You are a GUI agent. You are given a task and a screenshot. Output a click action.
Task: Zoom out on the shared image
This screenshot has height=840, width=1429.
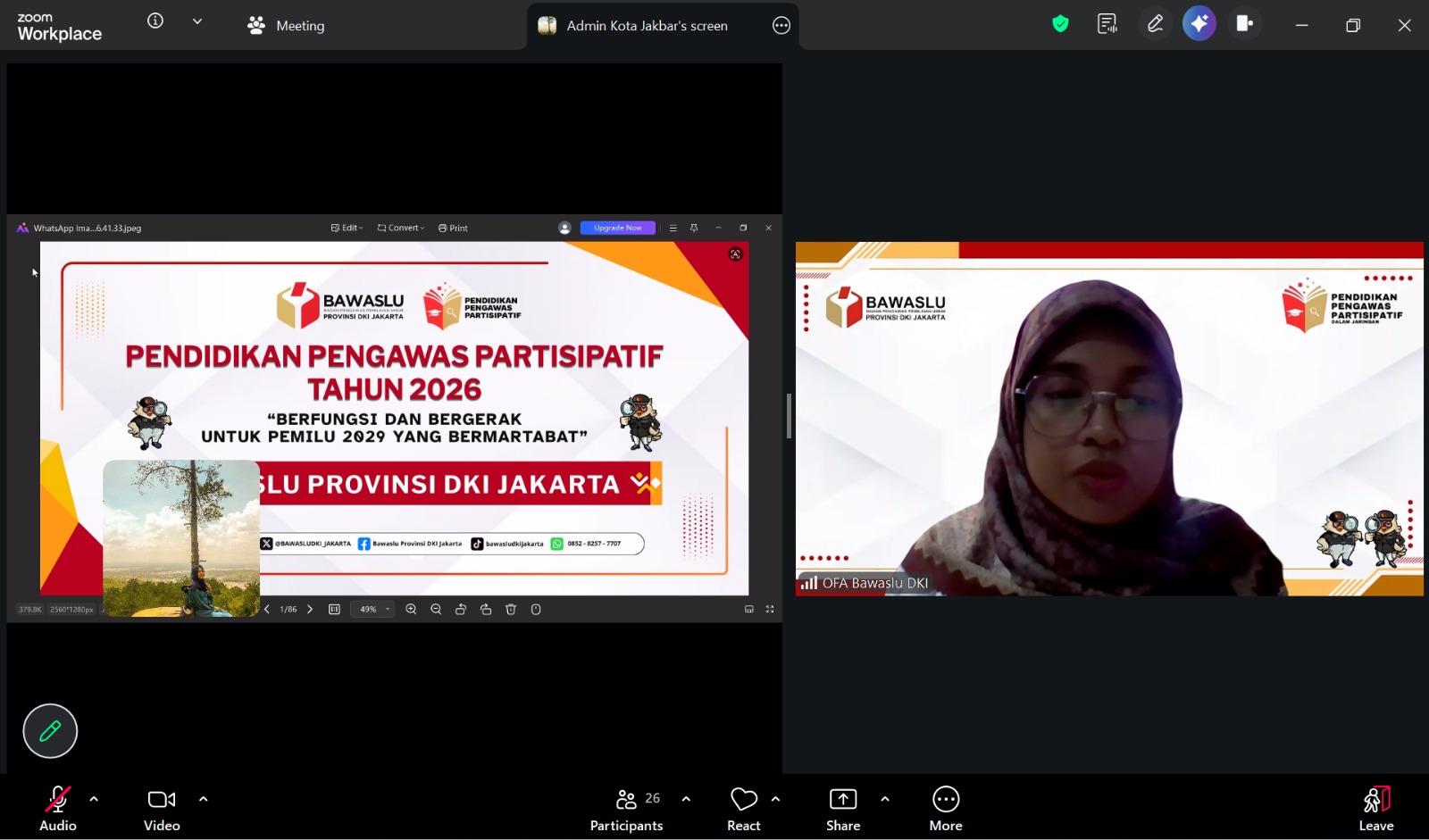coord(436,610)
